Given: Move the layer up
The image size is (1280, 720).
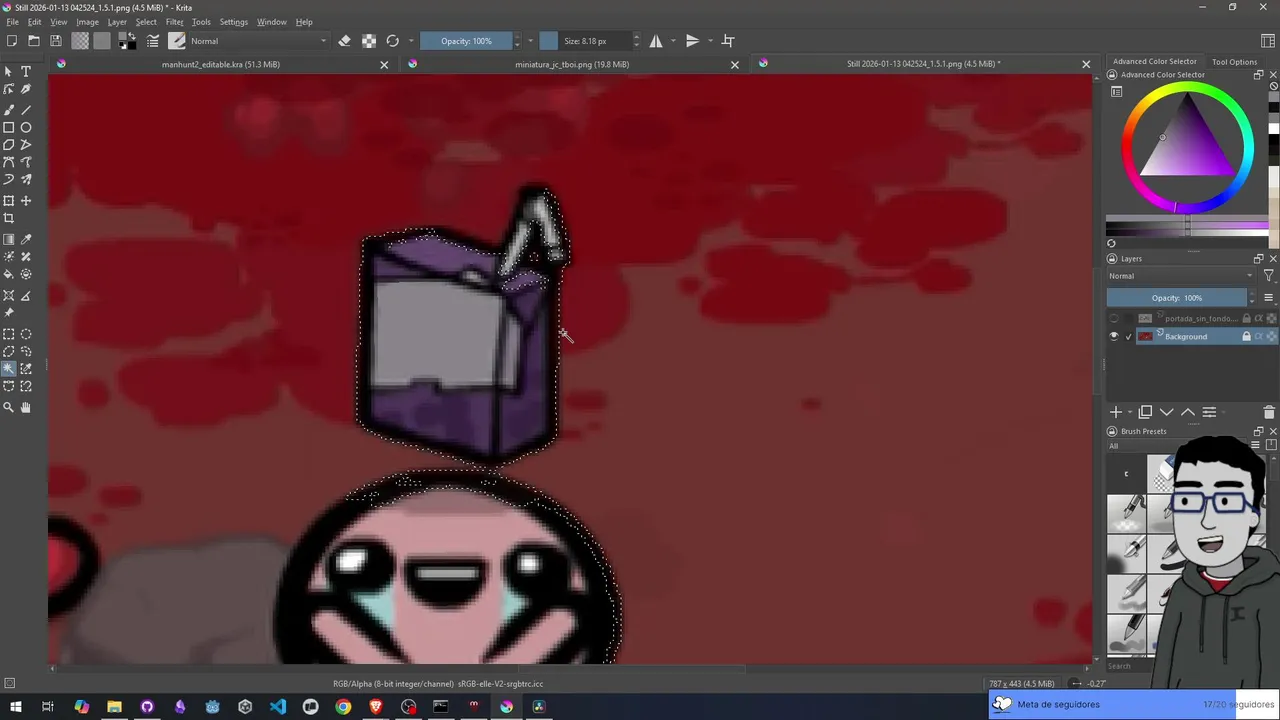Looking at the screenshot, I should point(1188,412).
